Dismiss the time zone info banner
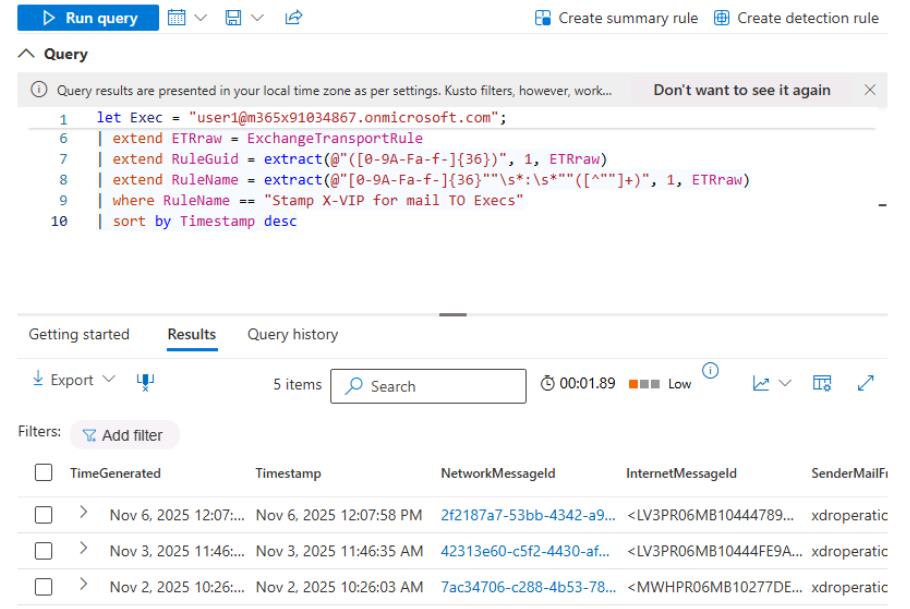Screen dimensions: 910x609 (x=869, y=90)
